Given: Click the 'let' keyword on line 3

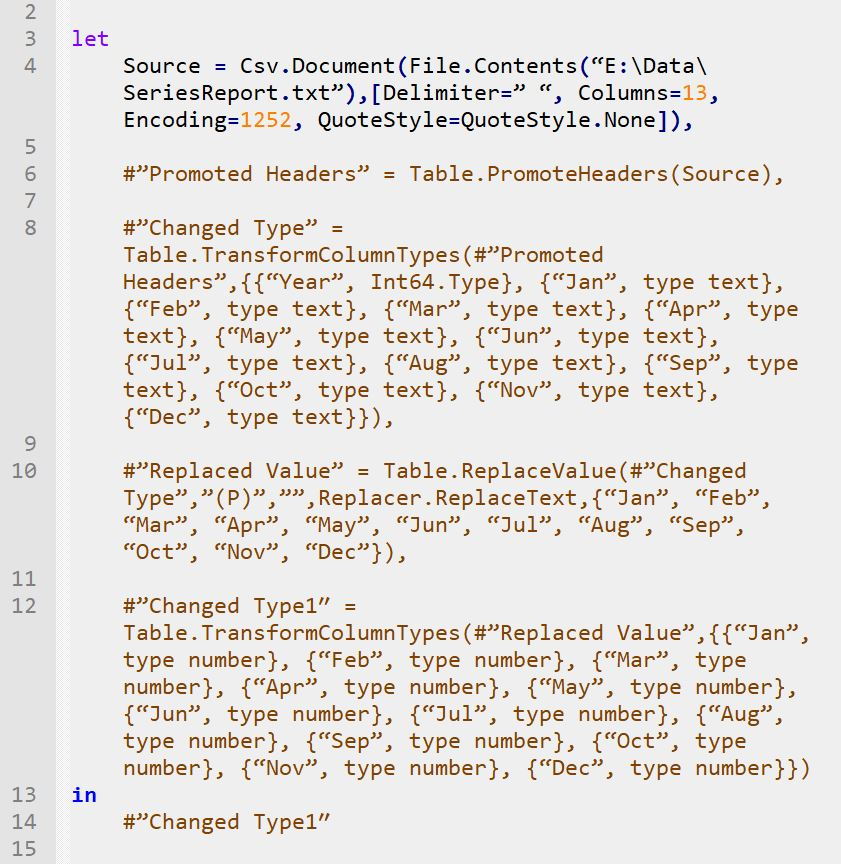Looking at the screenshot, I should click(x=90, y=39).
